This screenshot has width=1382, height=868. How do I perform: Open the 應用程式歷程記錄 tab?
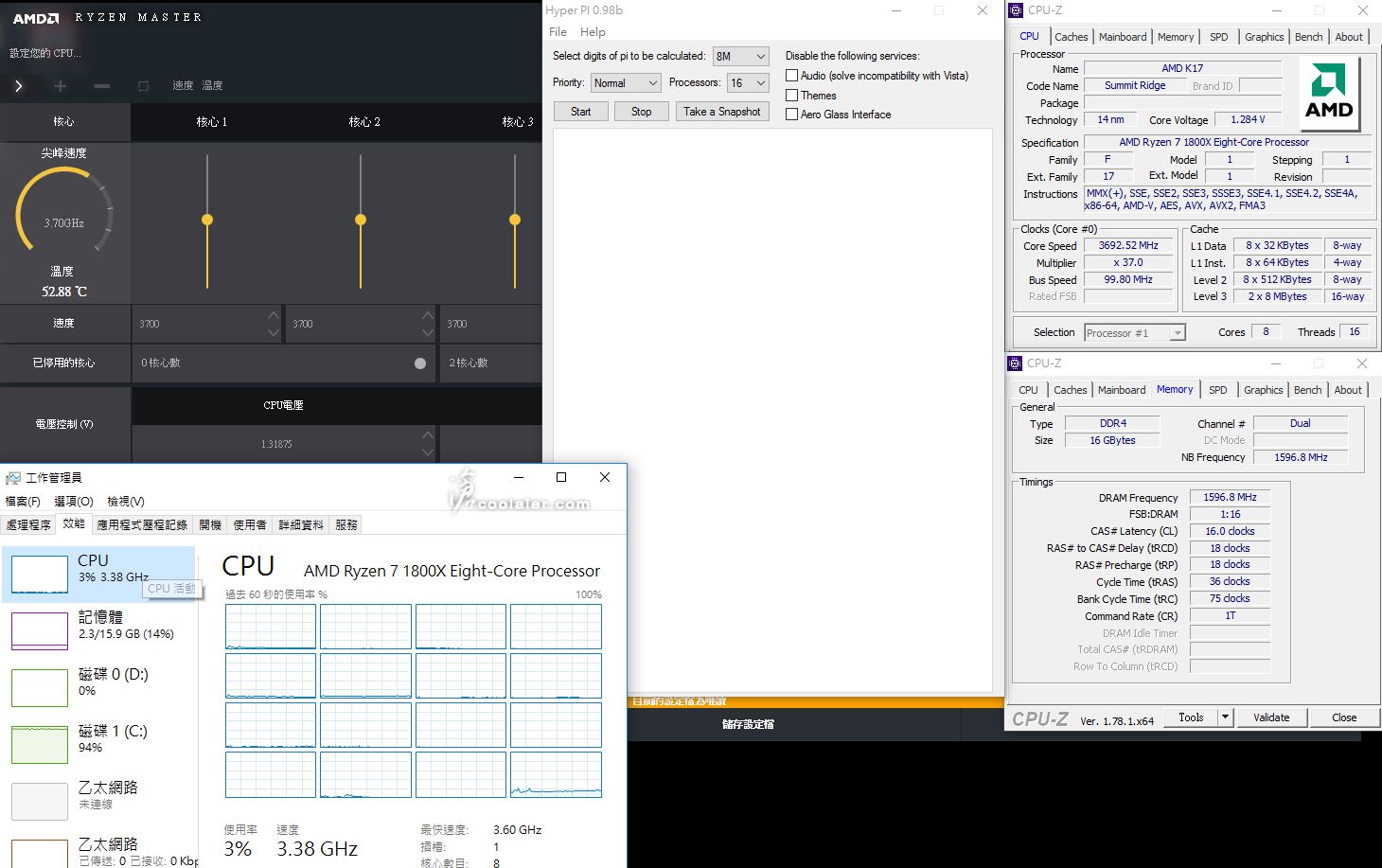click(142, 524)
